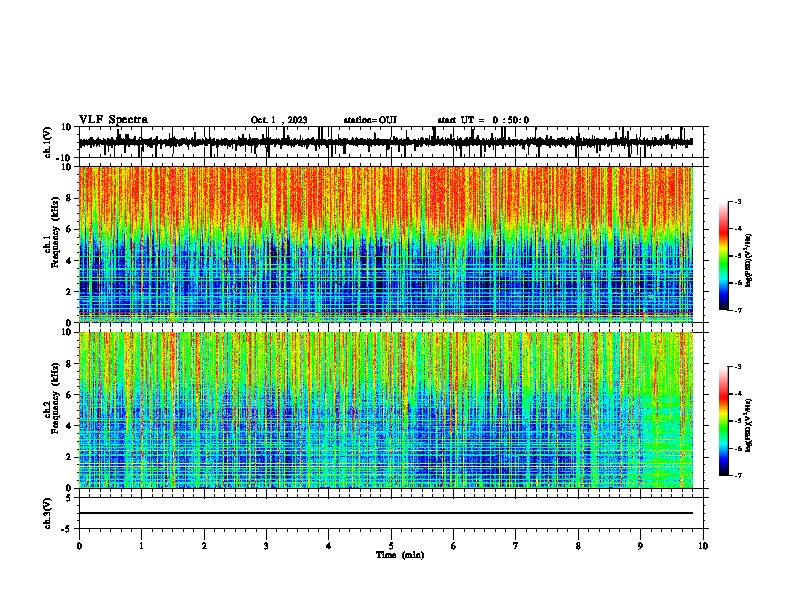Click tick label "10" on the Time axis

pos(703,546)
